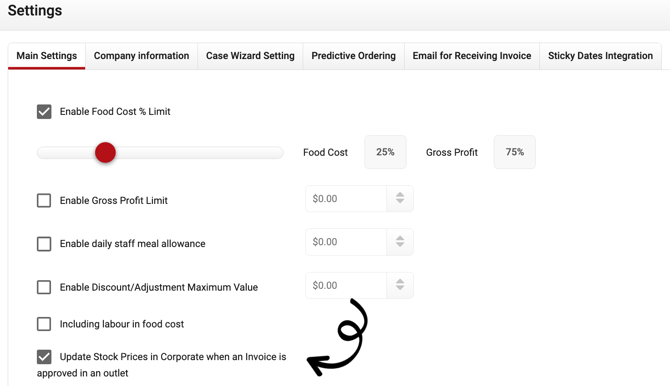The image size is (670, 386).
Task: Increase staff meal allowance with up arrow
Action: tap(400, 238)
